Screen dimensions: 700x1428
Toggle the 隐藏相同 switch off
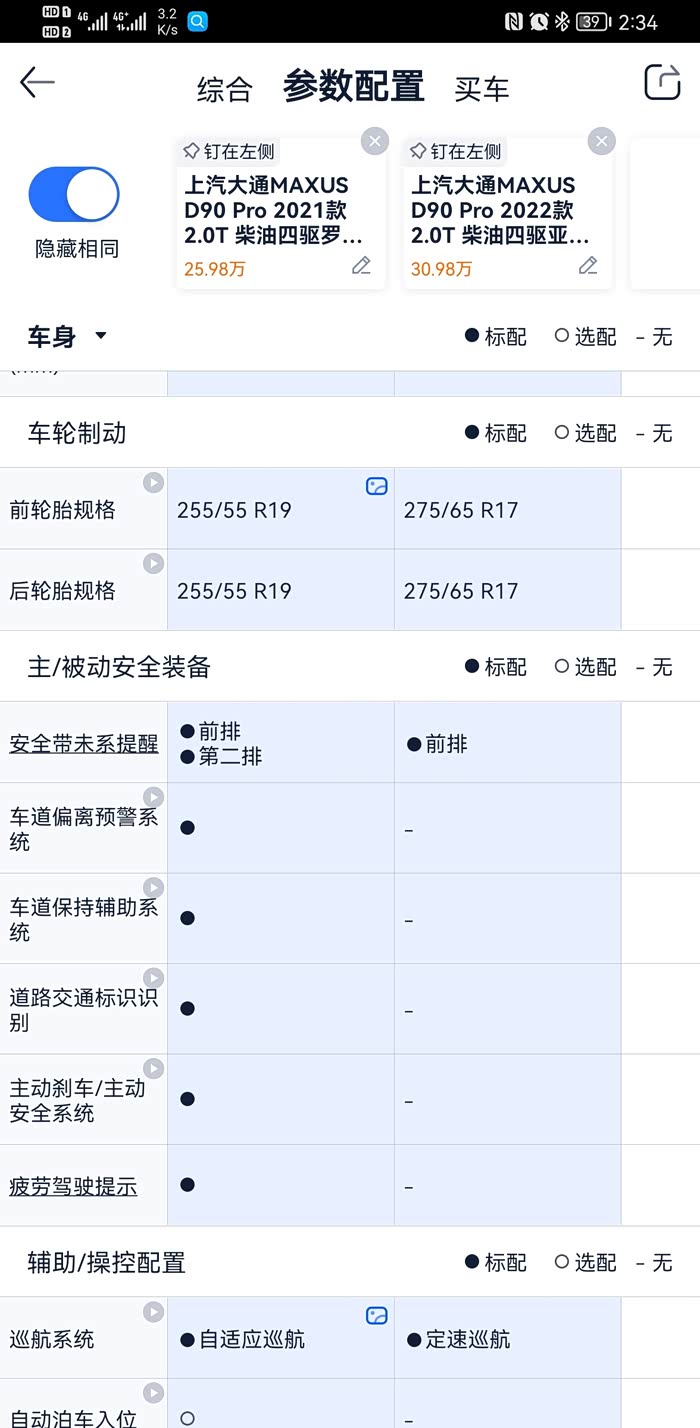(74, 194)
